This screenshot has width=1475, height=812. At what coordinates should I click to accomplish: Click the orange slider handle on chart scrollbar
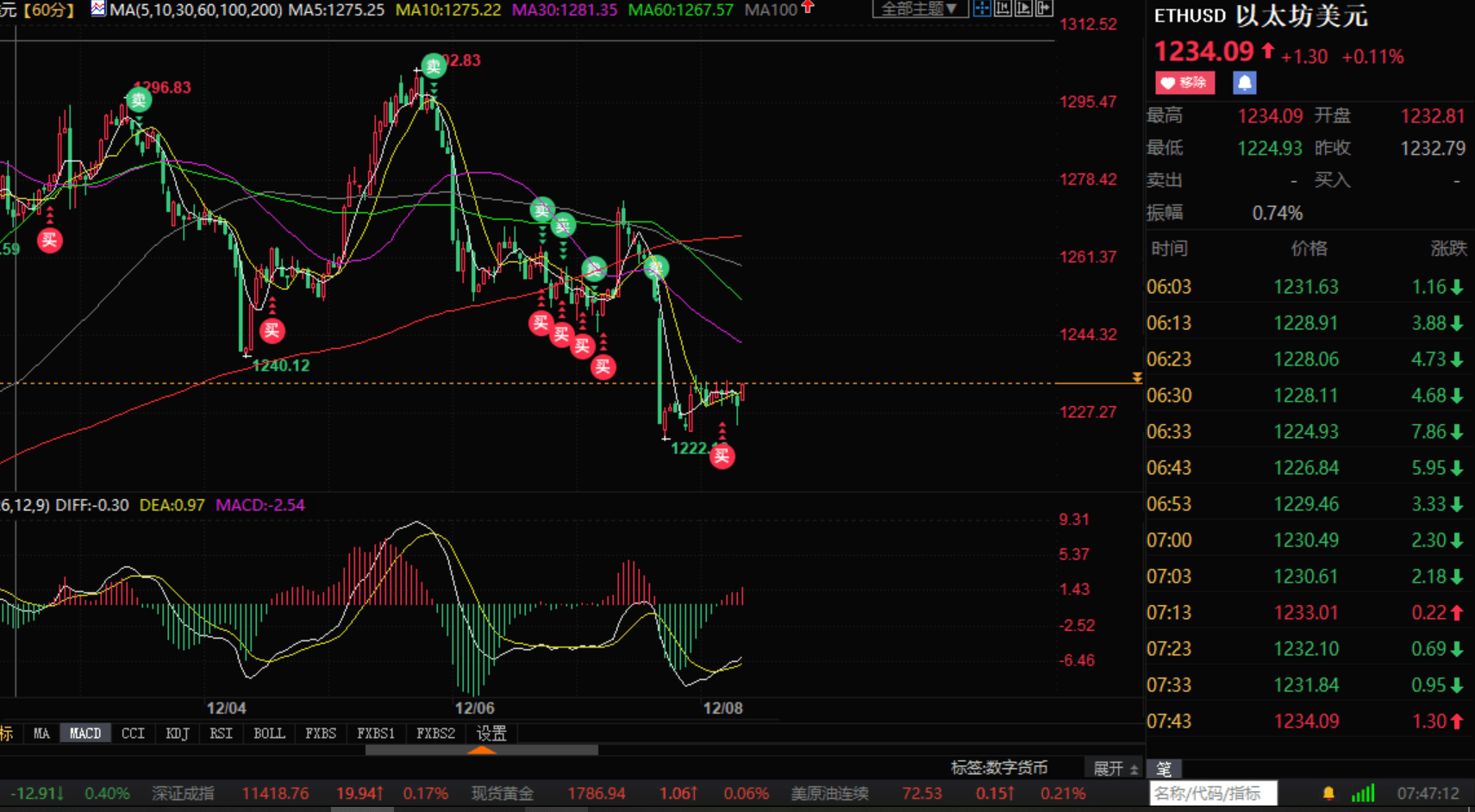pyautogui.click(x=481, y=750)
